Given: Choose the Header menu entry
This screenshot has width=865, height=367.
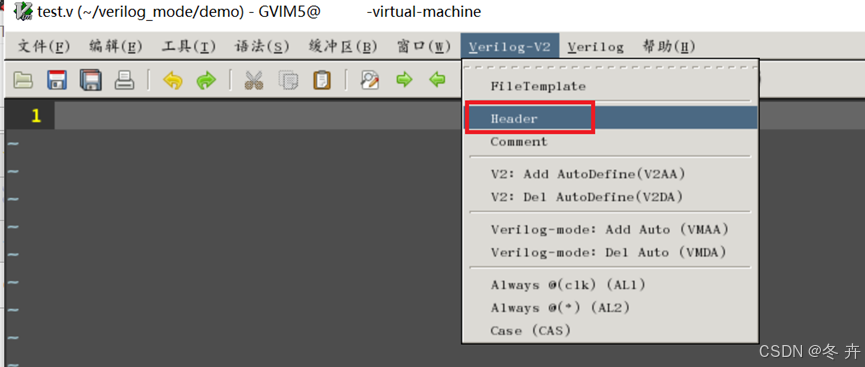Looking at the screenshot, I should pos(611,119).
